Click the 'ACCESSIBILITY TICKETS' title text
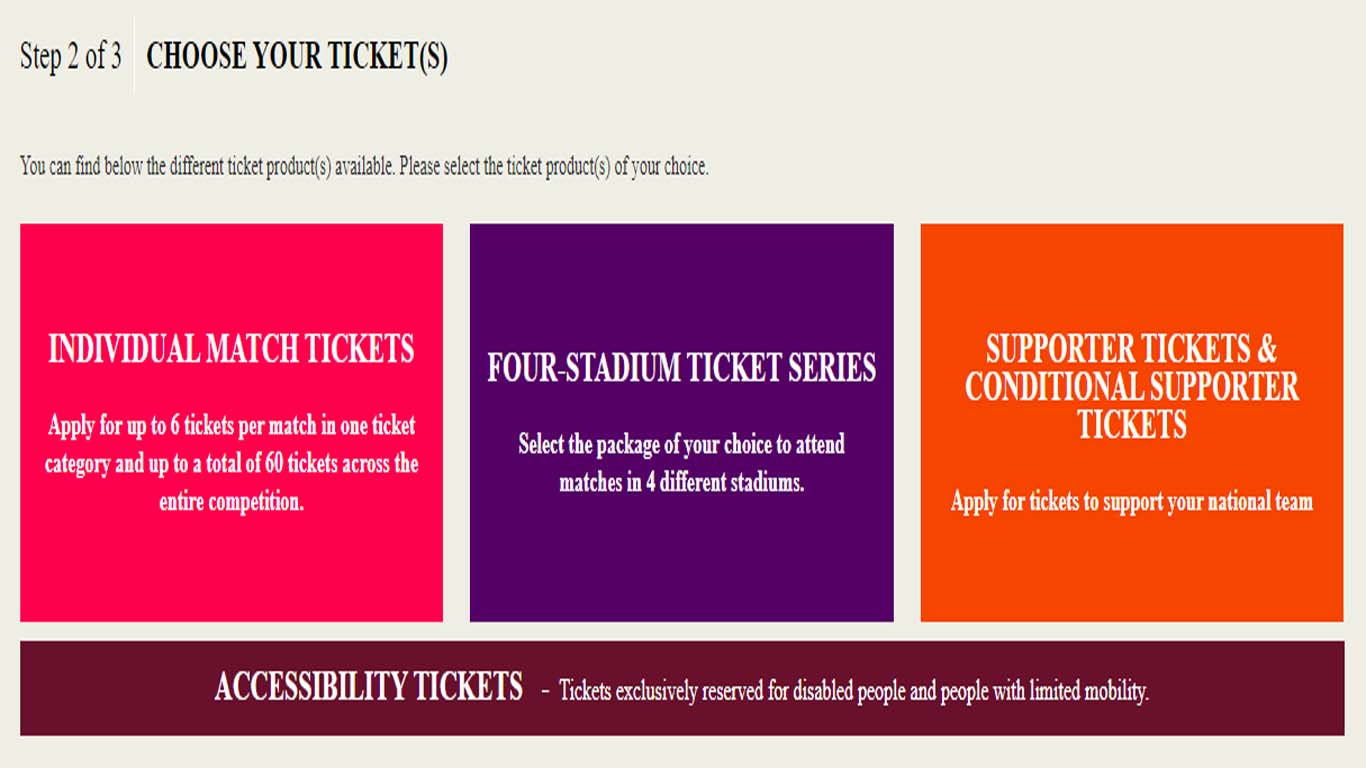 click(x=368, y=687)
